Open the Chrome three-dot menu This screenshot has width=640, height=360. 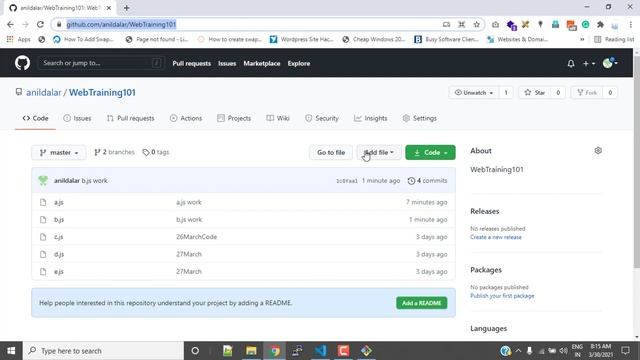pyautogui.click(x=630, y=24)
